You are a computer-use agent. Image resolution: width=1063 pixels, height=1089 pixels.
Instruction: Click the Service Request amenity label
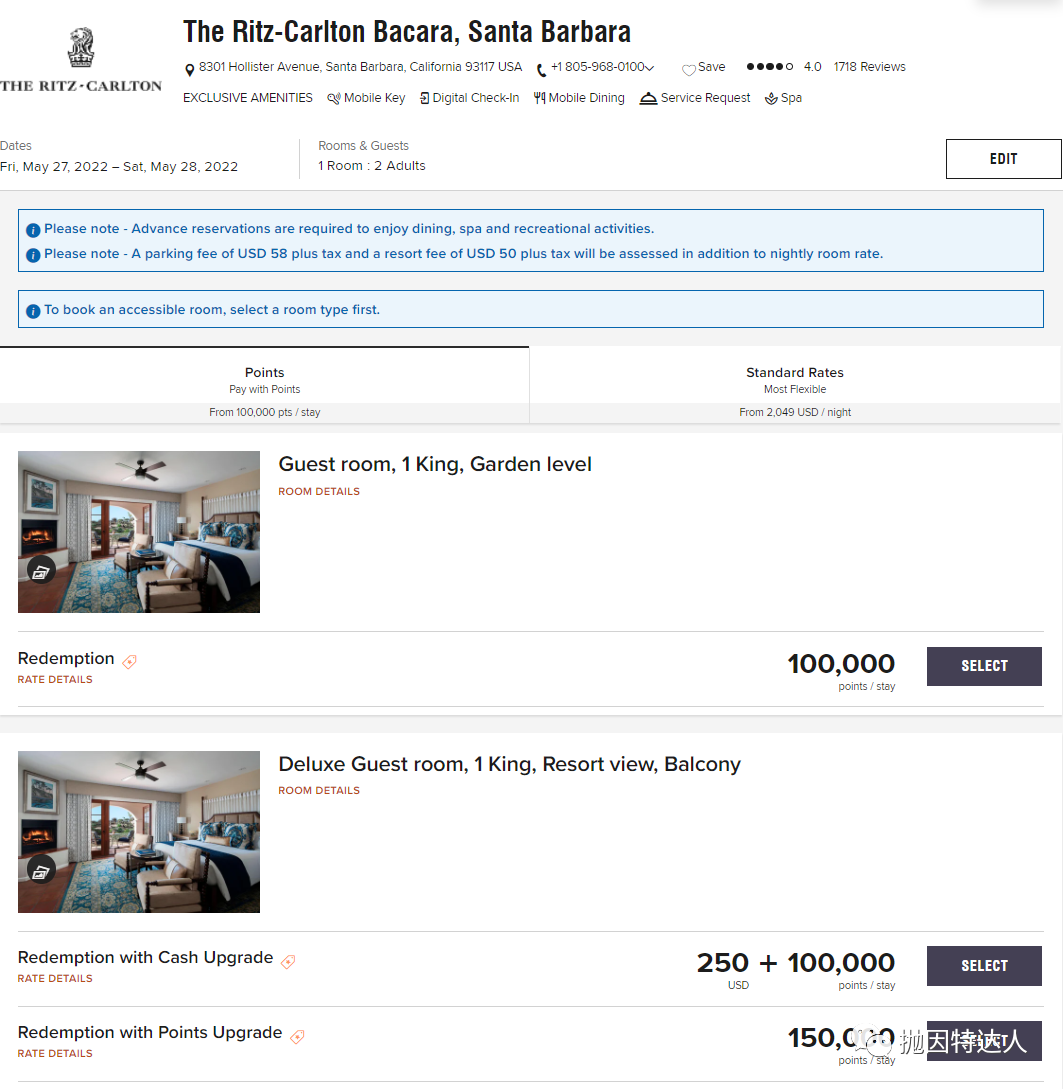705,98
